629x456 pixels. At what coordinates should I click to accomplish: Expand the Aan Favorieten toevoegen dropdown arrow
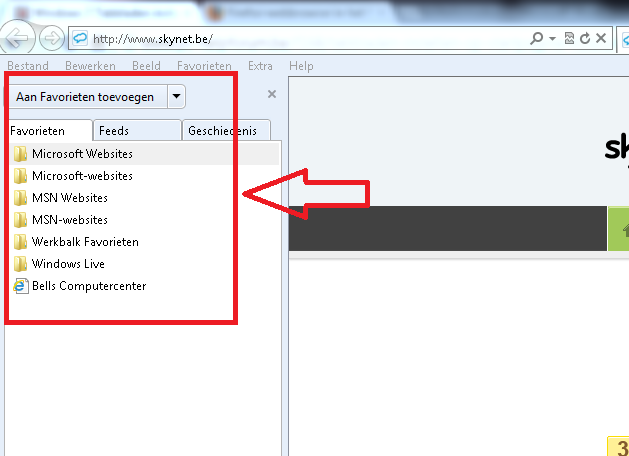tap(177, 97)
